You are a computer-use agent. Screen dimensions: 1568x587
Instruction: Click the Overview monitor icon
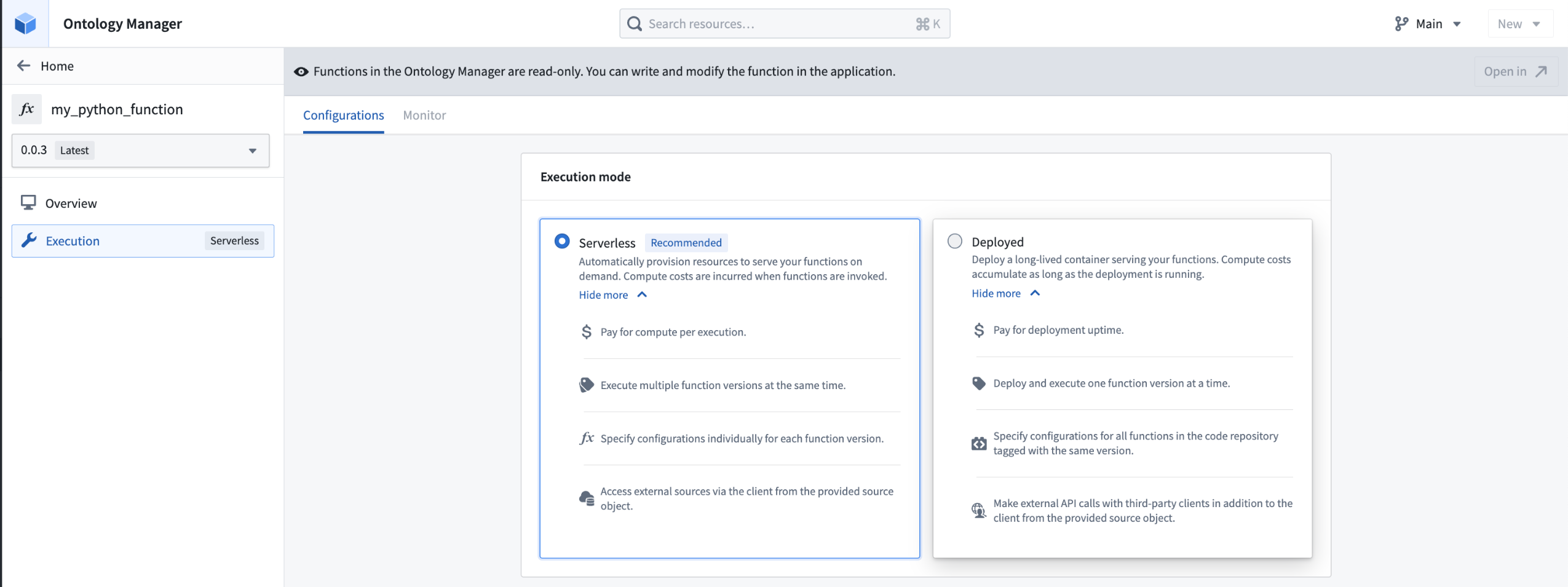(x=28, y=203)
